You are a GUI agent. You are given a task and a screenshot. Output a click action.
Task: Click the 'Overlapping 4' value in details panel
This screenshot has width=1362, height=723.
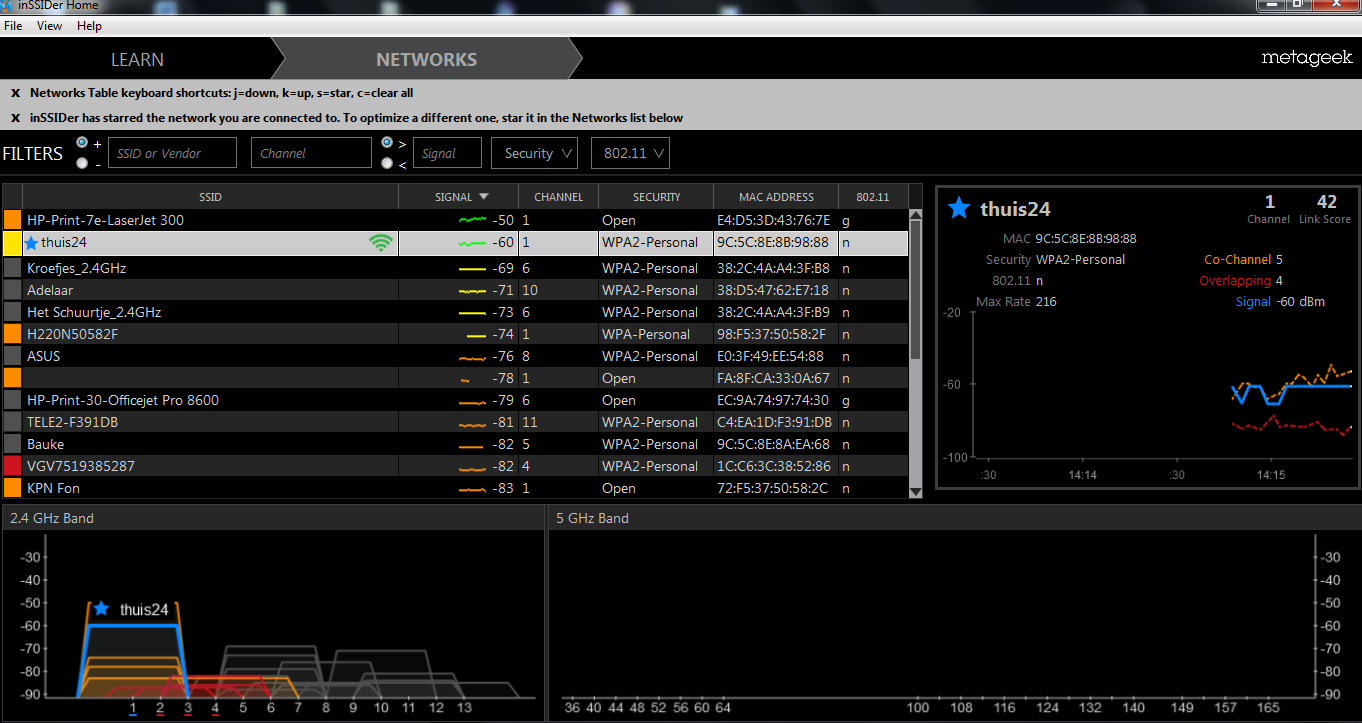coord(1241,281)
